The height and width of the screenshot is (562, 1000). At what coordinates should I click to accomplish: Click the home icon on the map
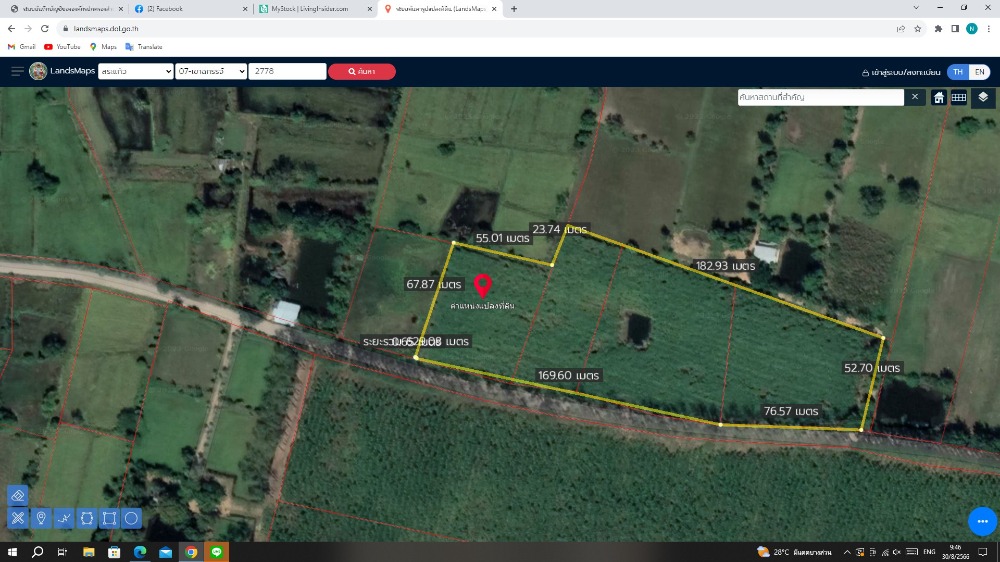tap(939, 97)
